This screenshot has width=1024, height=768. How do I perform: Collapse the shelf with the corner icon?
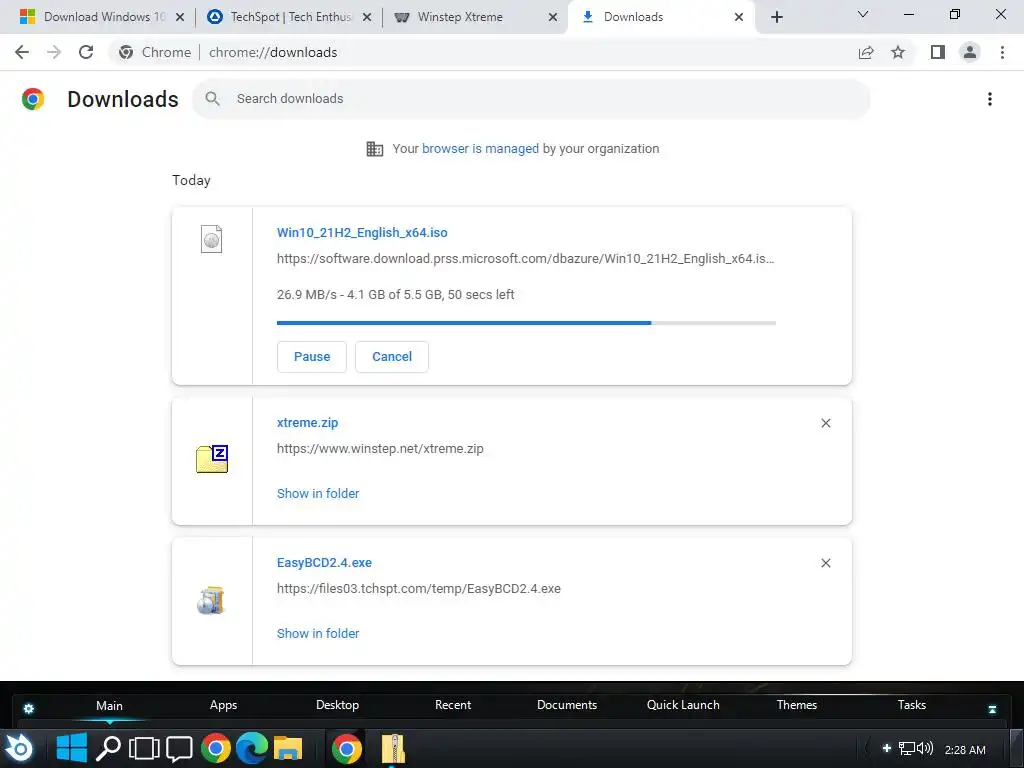992,709
